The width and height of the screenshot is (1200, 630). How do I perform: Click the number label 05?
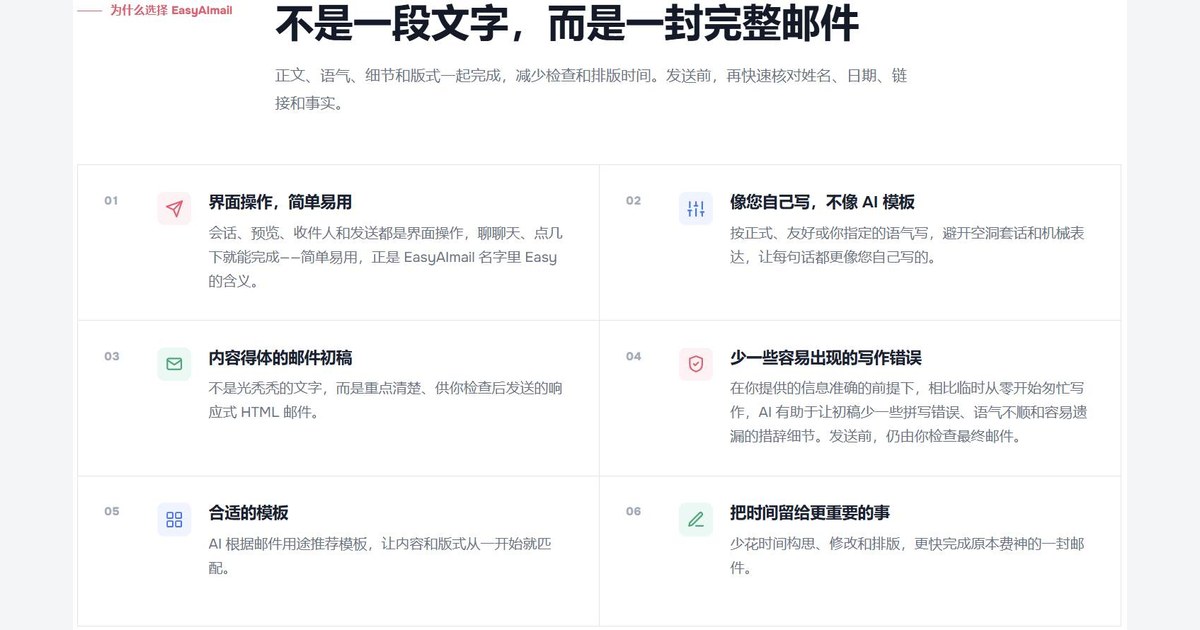[111, 512]
